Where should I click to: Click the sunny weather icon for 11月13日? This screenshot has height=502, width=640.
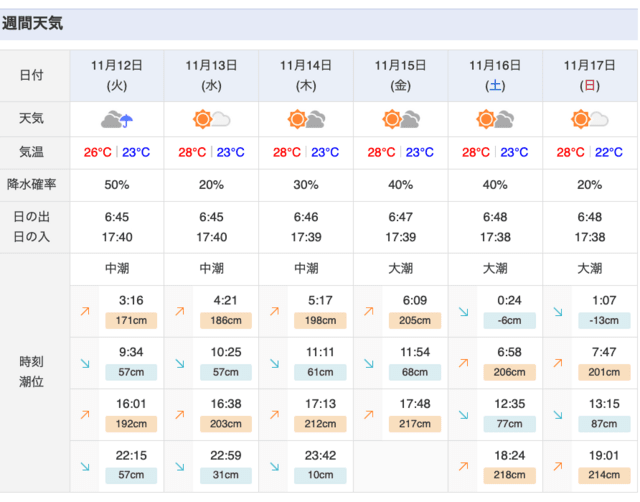pyautogui.click(x=211, y=120)
